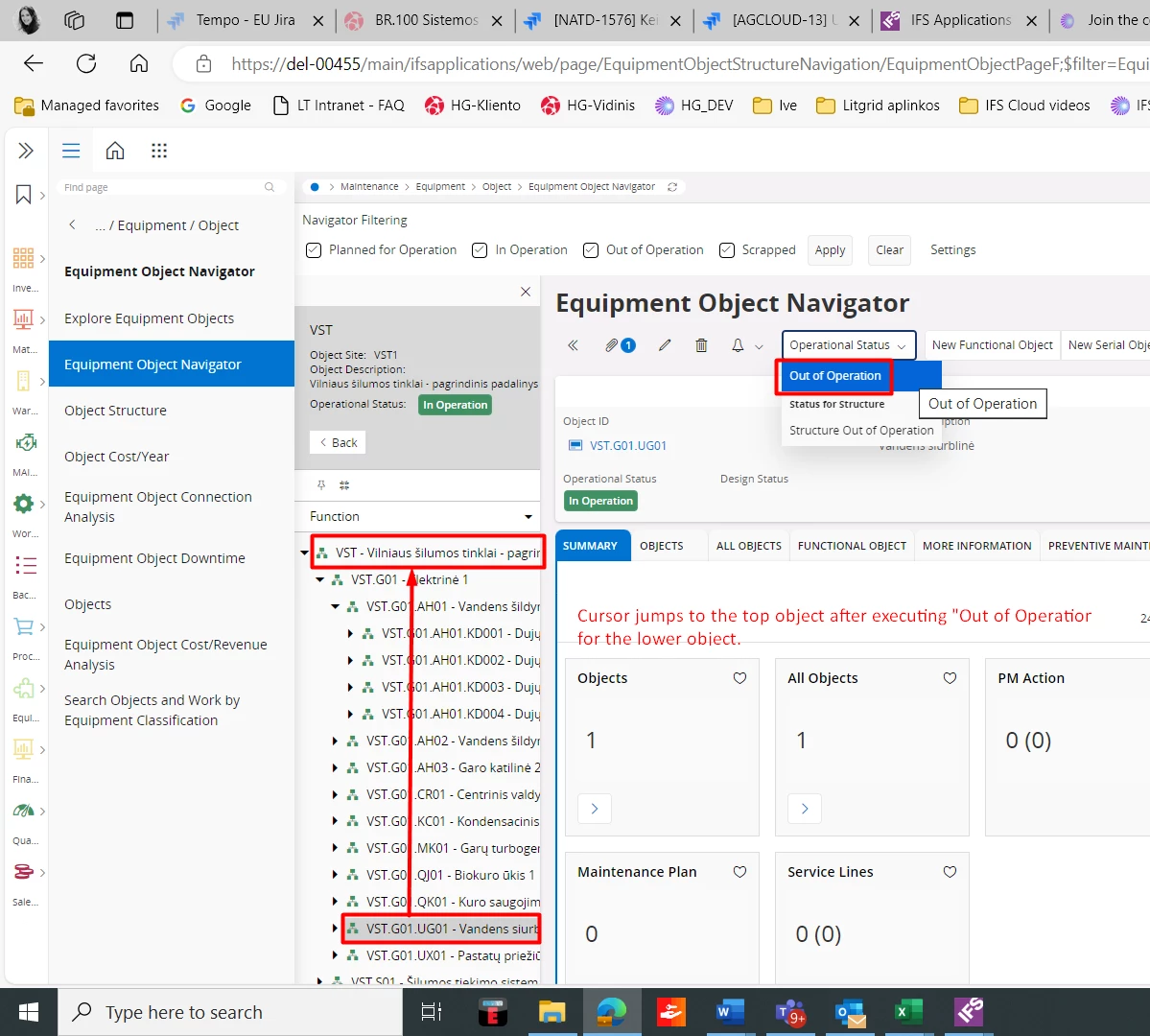This screenshot has height=1036, width=1150.
Task: Click the Apply filter button
Action: (x=831, y=250)
